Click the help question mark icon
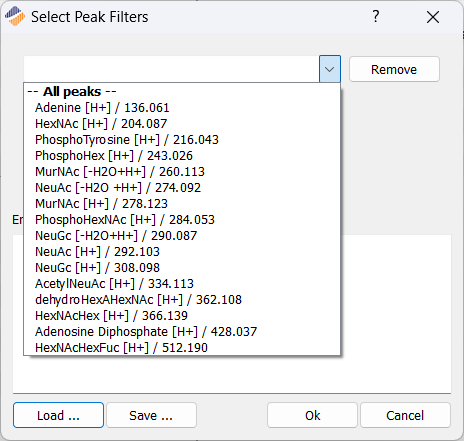 (x=376, y=16)
